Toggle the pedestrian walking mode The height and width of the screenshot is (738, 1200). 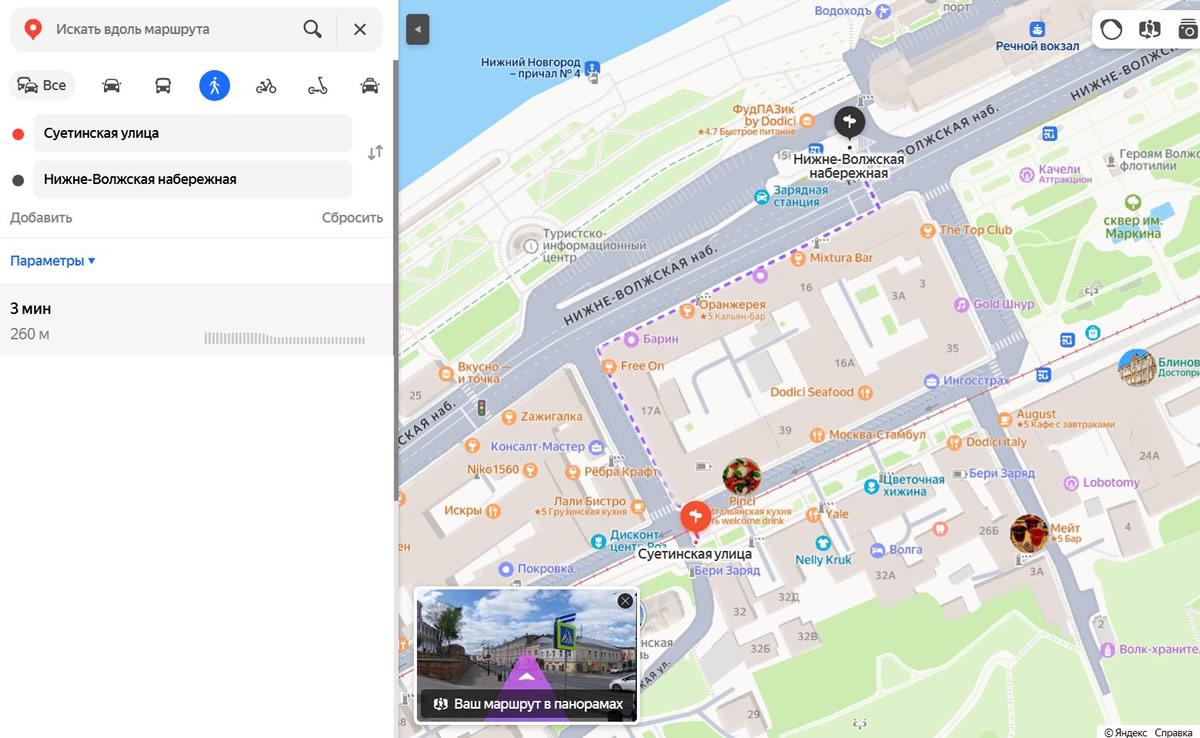[x=214, y=86]
